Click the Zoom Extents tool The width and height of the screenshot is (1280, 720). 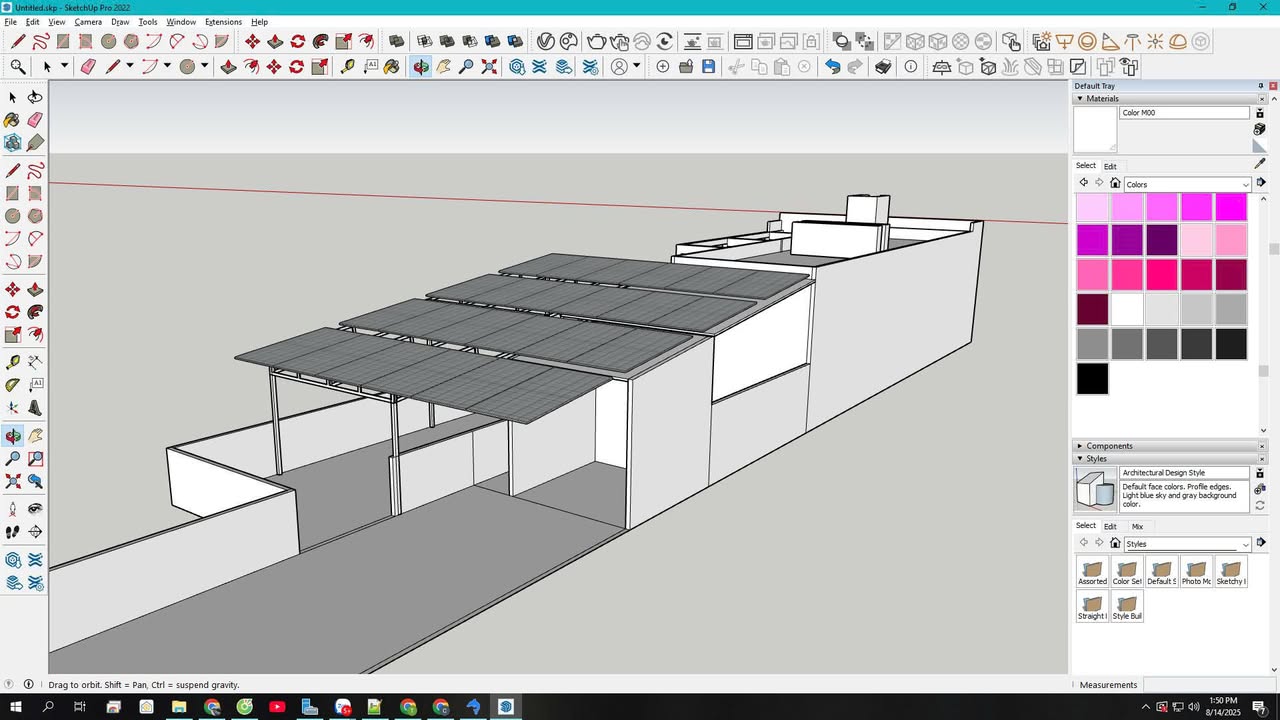pyautogui.click(x=12, y=481)
